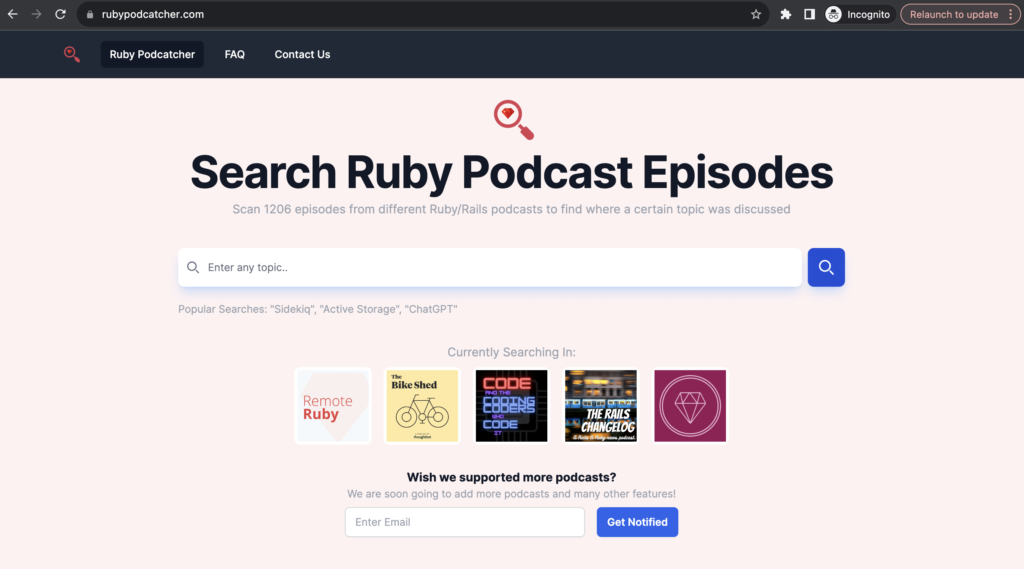Open the Contact Us navigation item

click(302, 54)
